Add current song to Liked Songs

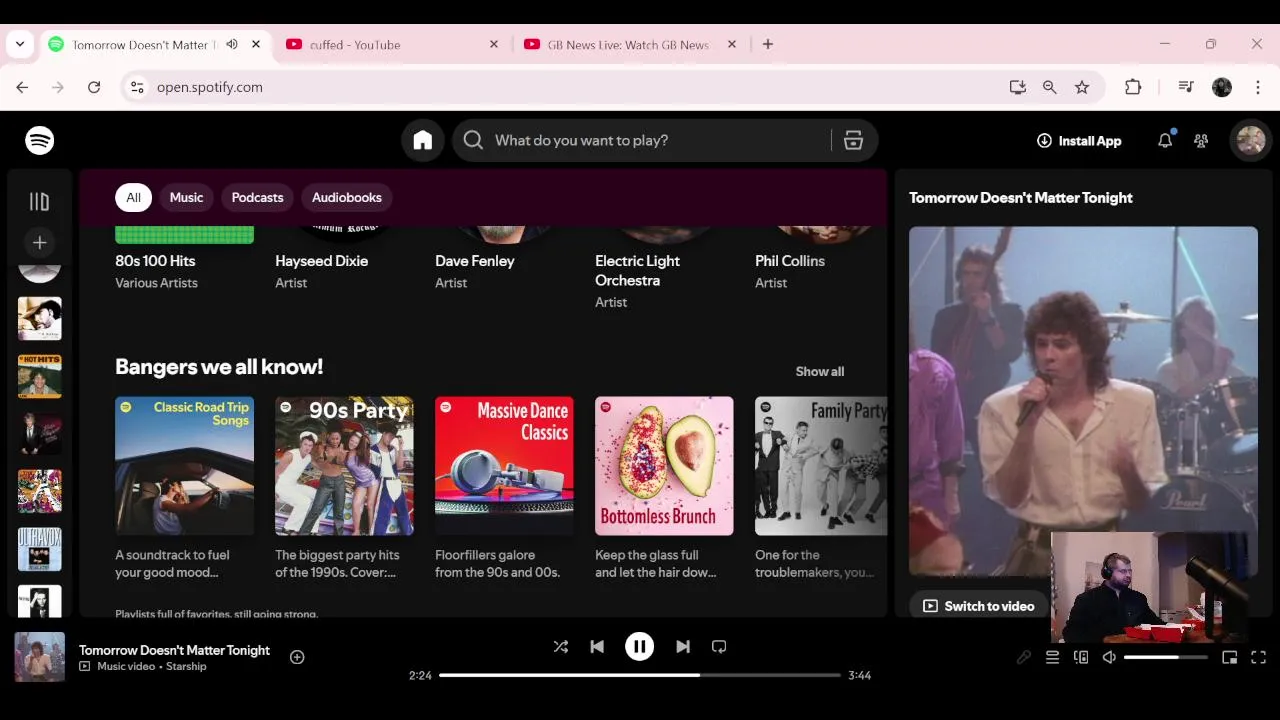(x=297, y=657)
